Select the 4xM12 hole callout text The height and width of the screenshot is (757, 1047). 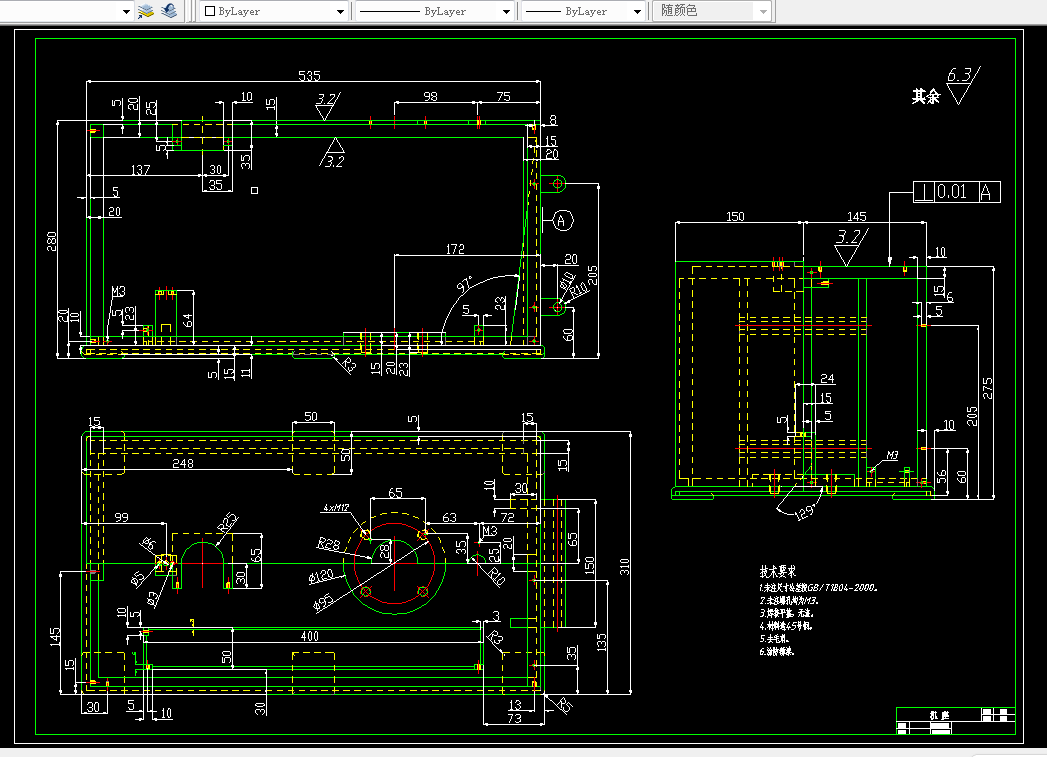[x=336, y=508]
